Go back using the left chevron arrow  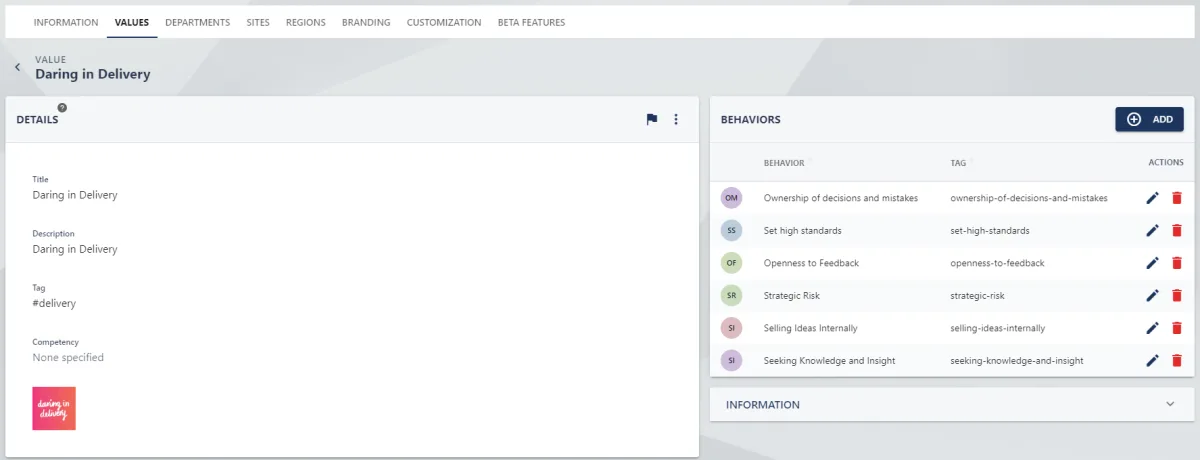(17, 67)
